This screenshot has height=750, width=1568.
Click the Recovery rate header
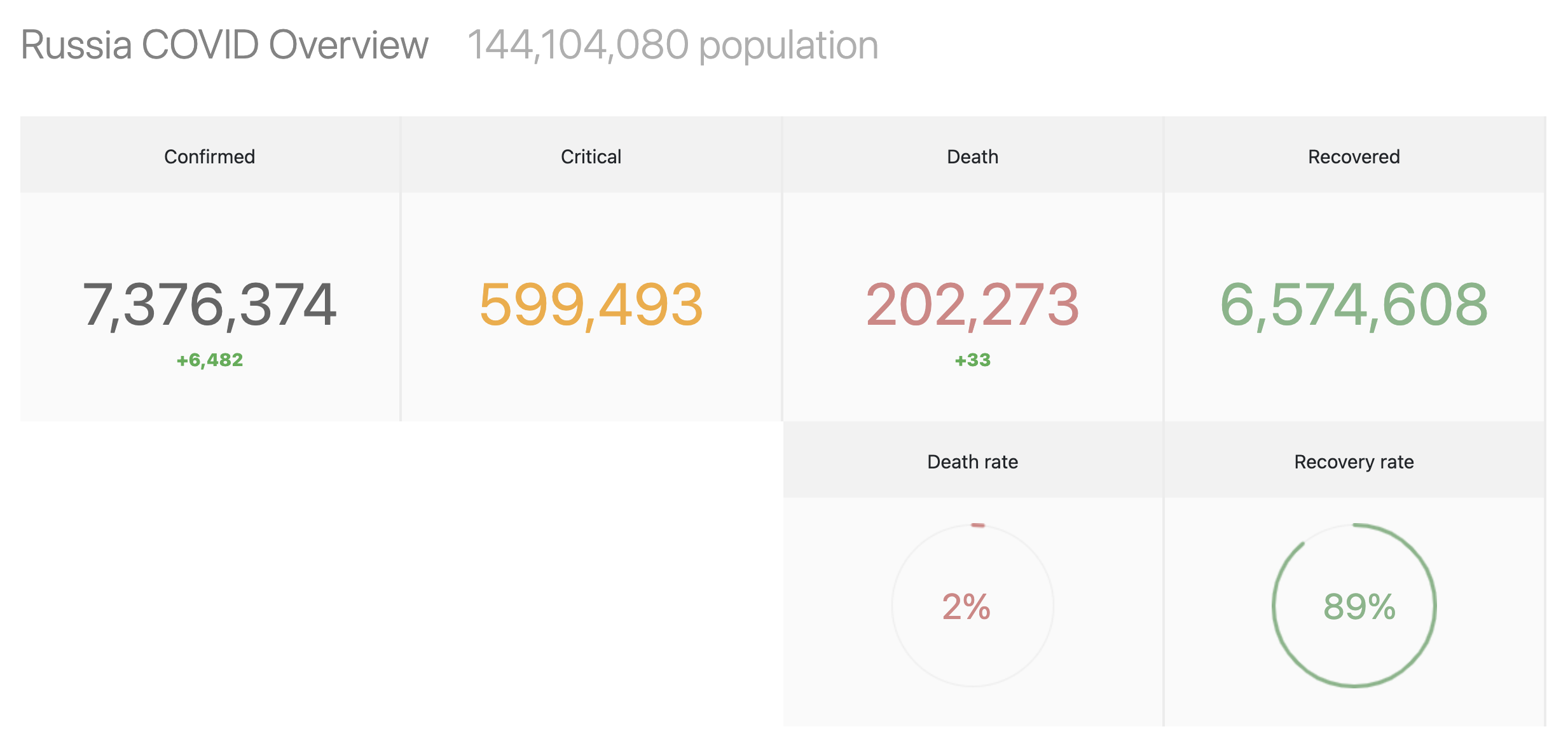click(x=1354, y=461)
